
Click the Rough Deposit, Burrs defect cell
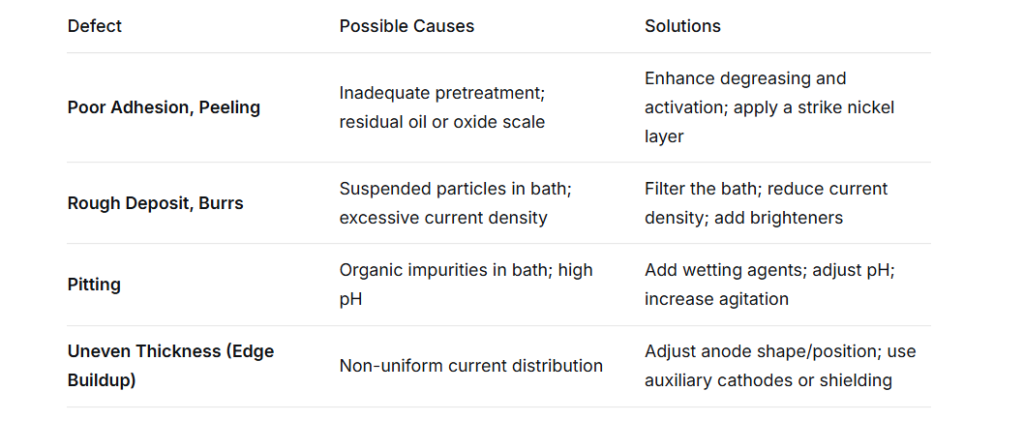155,203
